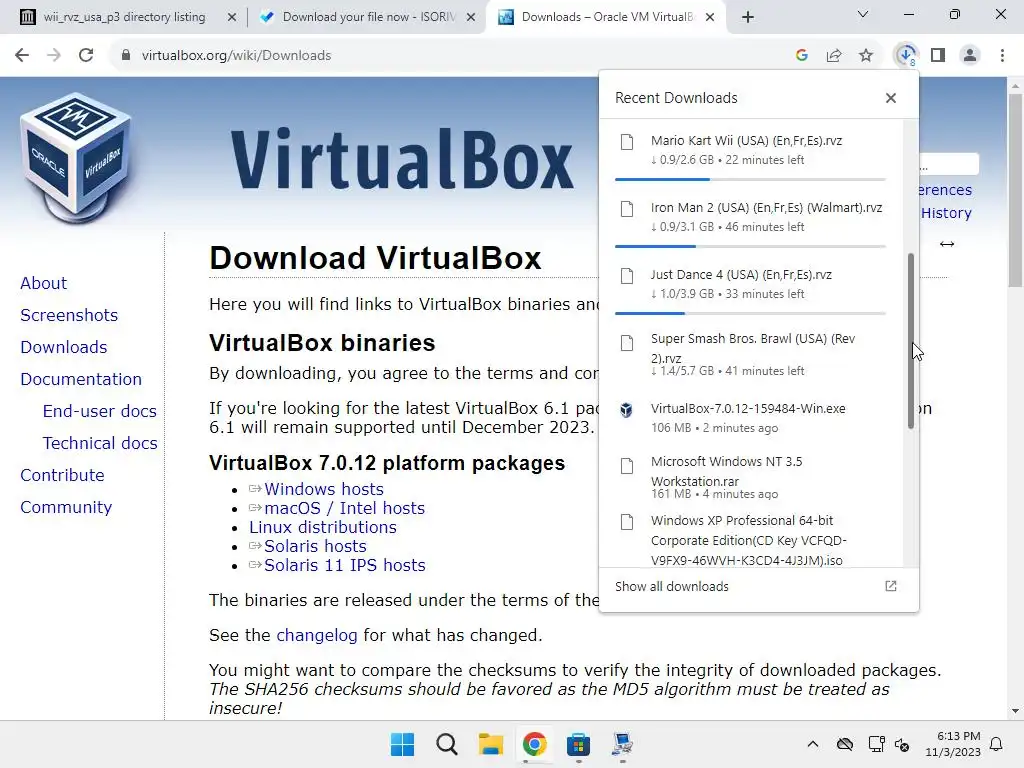Click the site info lock icon
This screenshot has width=1024, height=768.
126,56
